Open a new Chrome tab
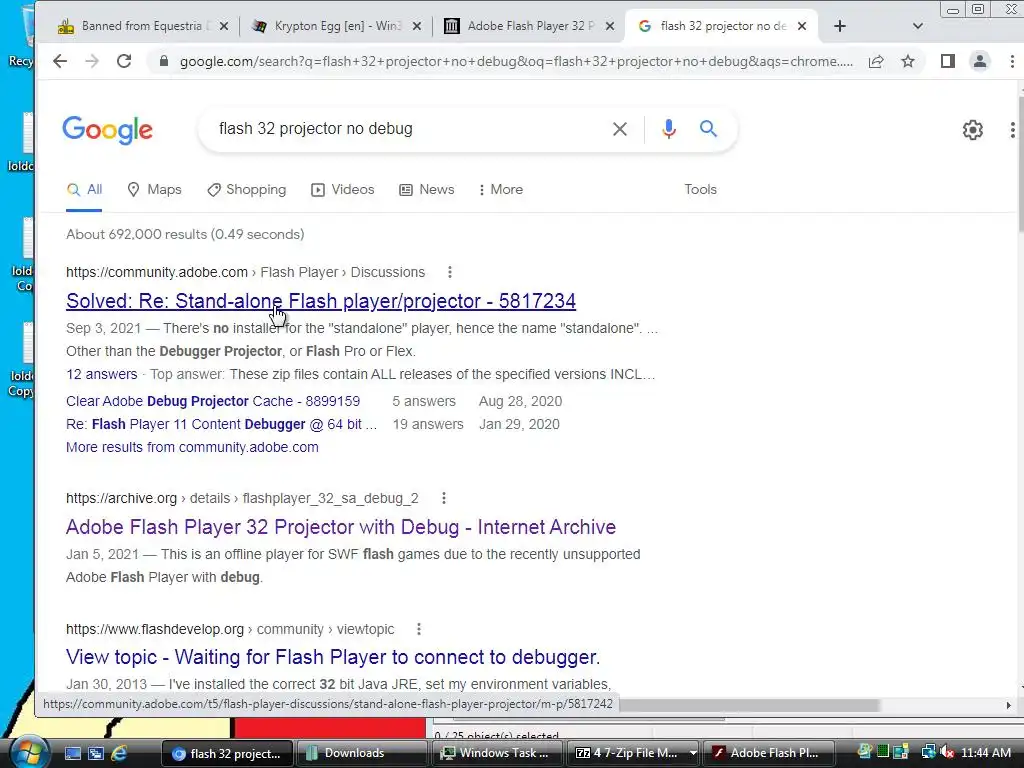 coord(840,26)
